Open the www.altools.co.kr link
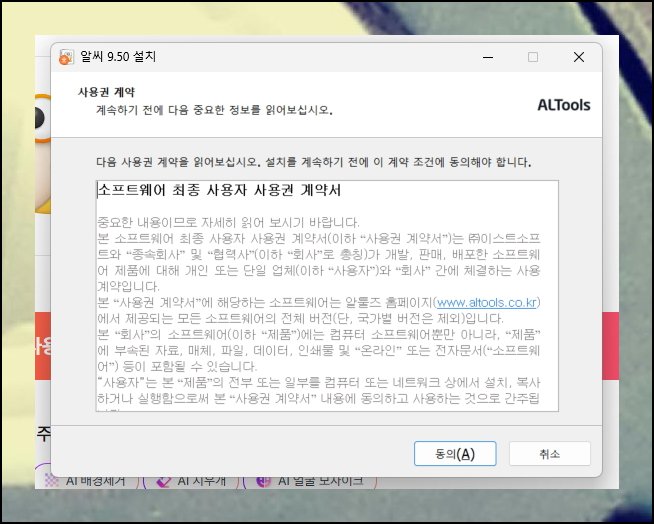This screenshot has height=524, width=654. pyautogui.click(x=486, y=302)
